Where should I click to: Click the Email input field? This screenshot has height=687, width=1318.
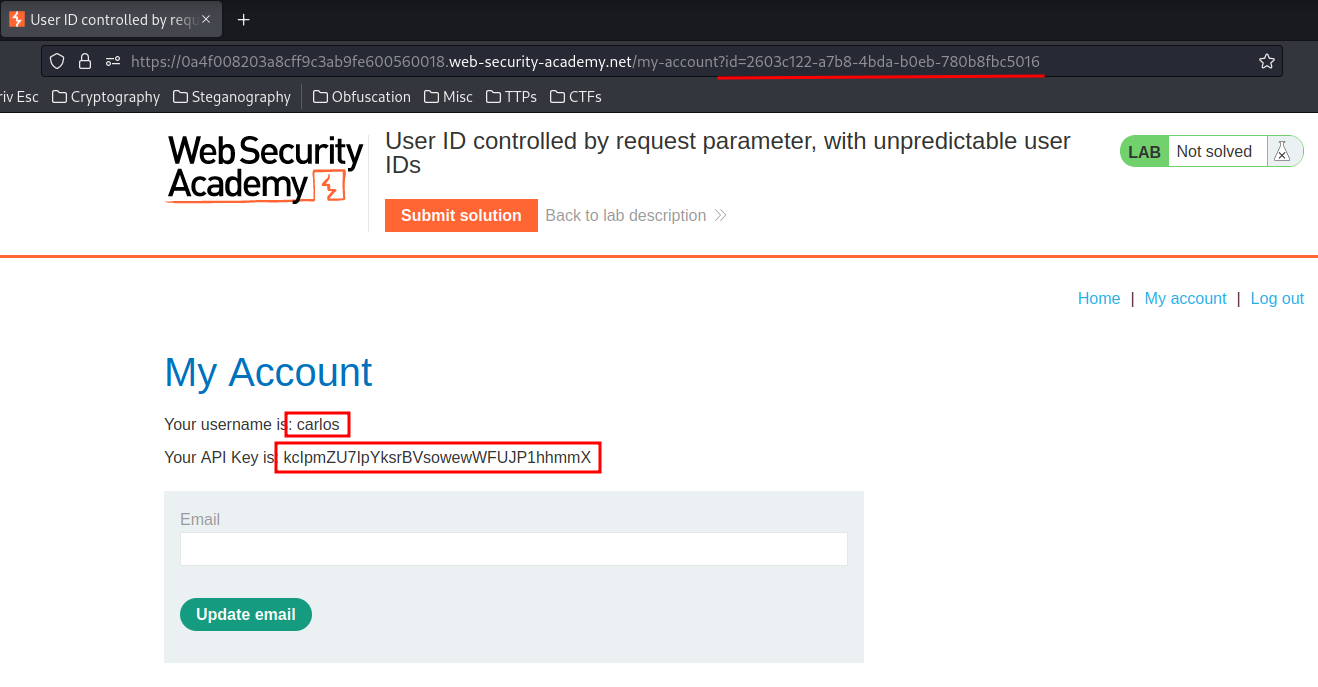514,549
